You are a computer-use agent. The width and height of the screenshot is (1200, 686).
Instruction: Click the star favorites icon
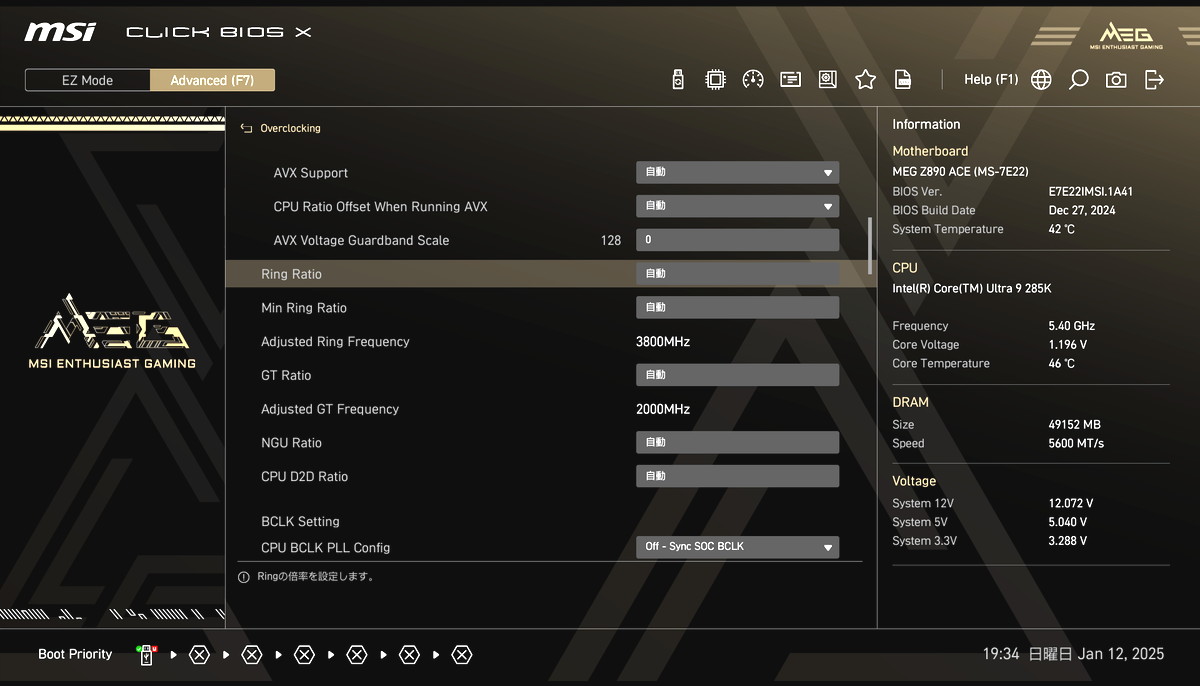pos(866,80)
